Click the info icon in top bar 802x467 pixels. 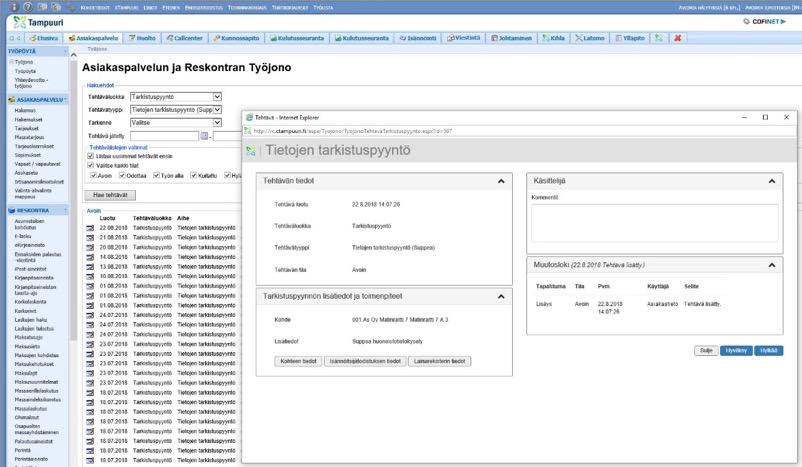14,7
